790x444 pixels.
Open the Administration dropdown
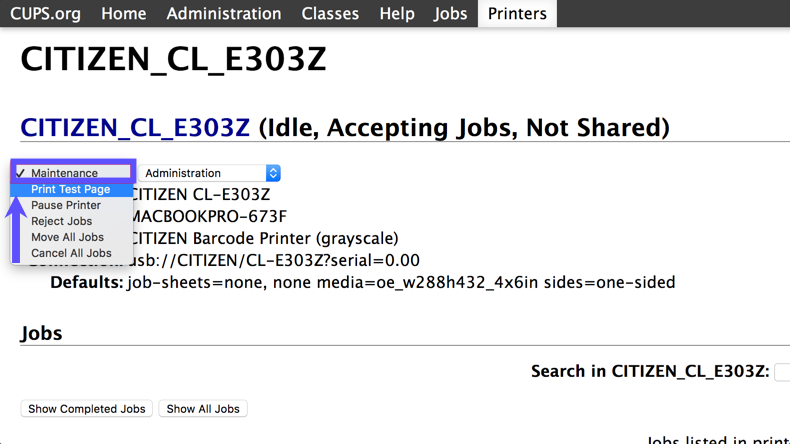pyautogui.click(x=209, y=173)
